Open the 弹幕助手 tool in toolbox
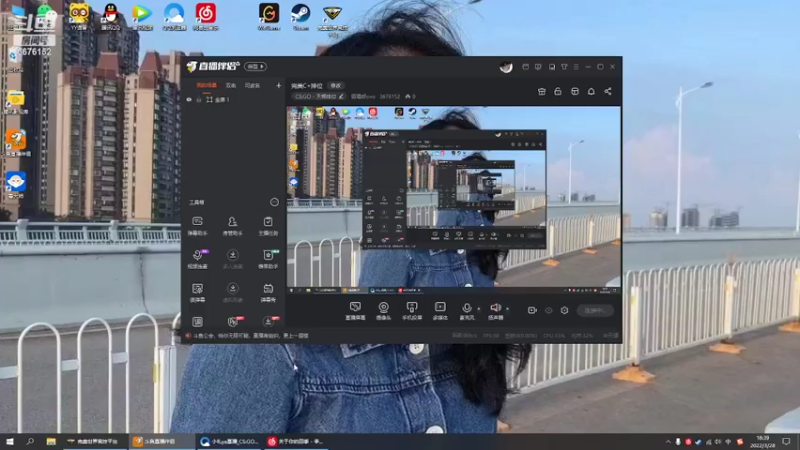Screen dimensions: 800x450 tap(197, 226)
